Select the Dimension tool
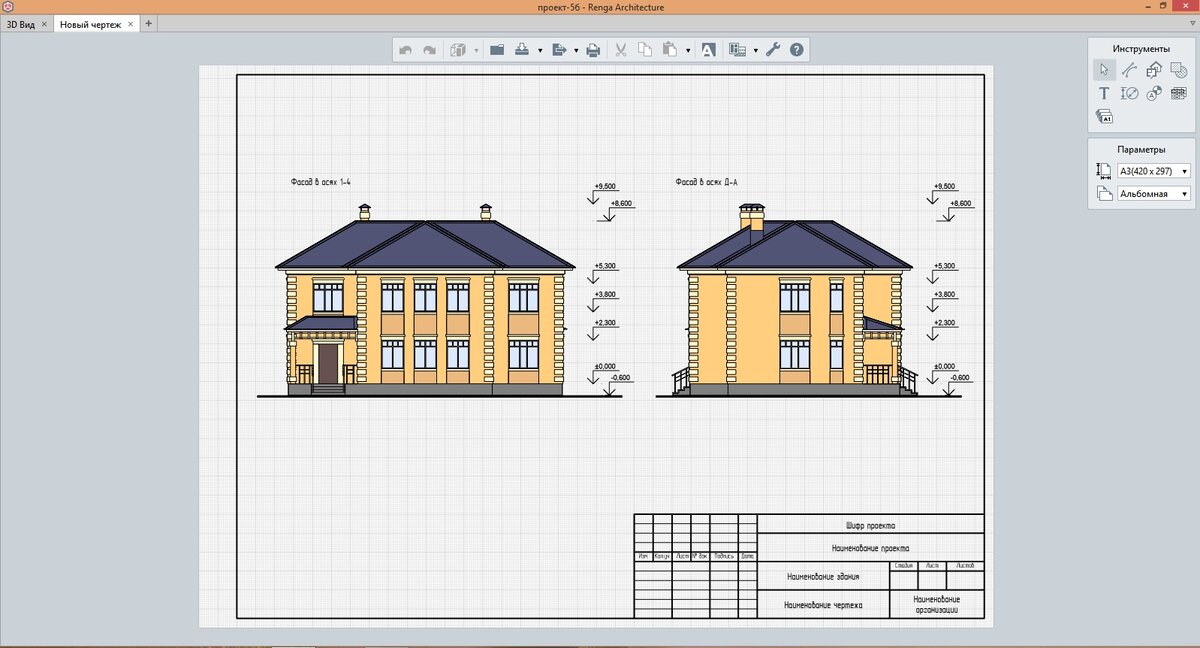Screen dimensions: 1200x648 point(1129,93)
